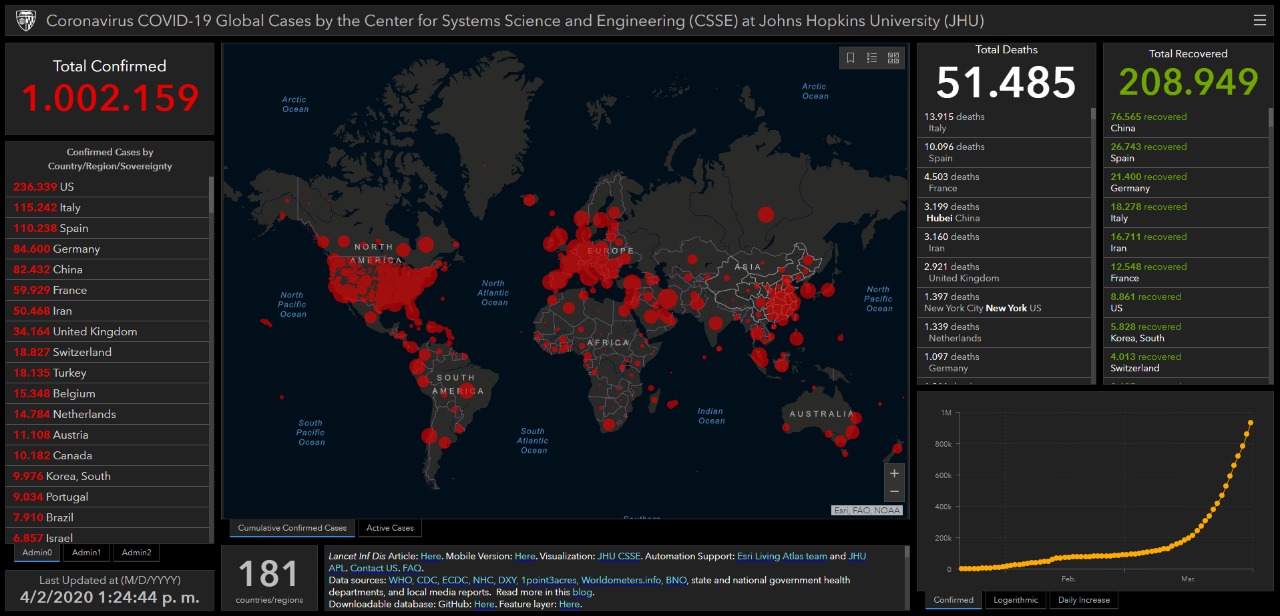This screenshot has height=616, width=1280.
Task: Open the JHU CSSE visualization link
Action: (620, 556)
